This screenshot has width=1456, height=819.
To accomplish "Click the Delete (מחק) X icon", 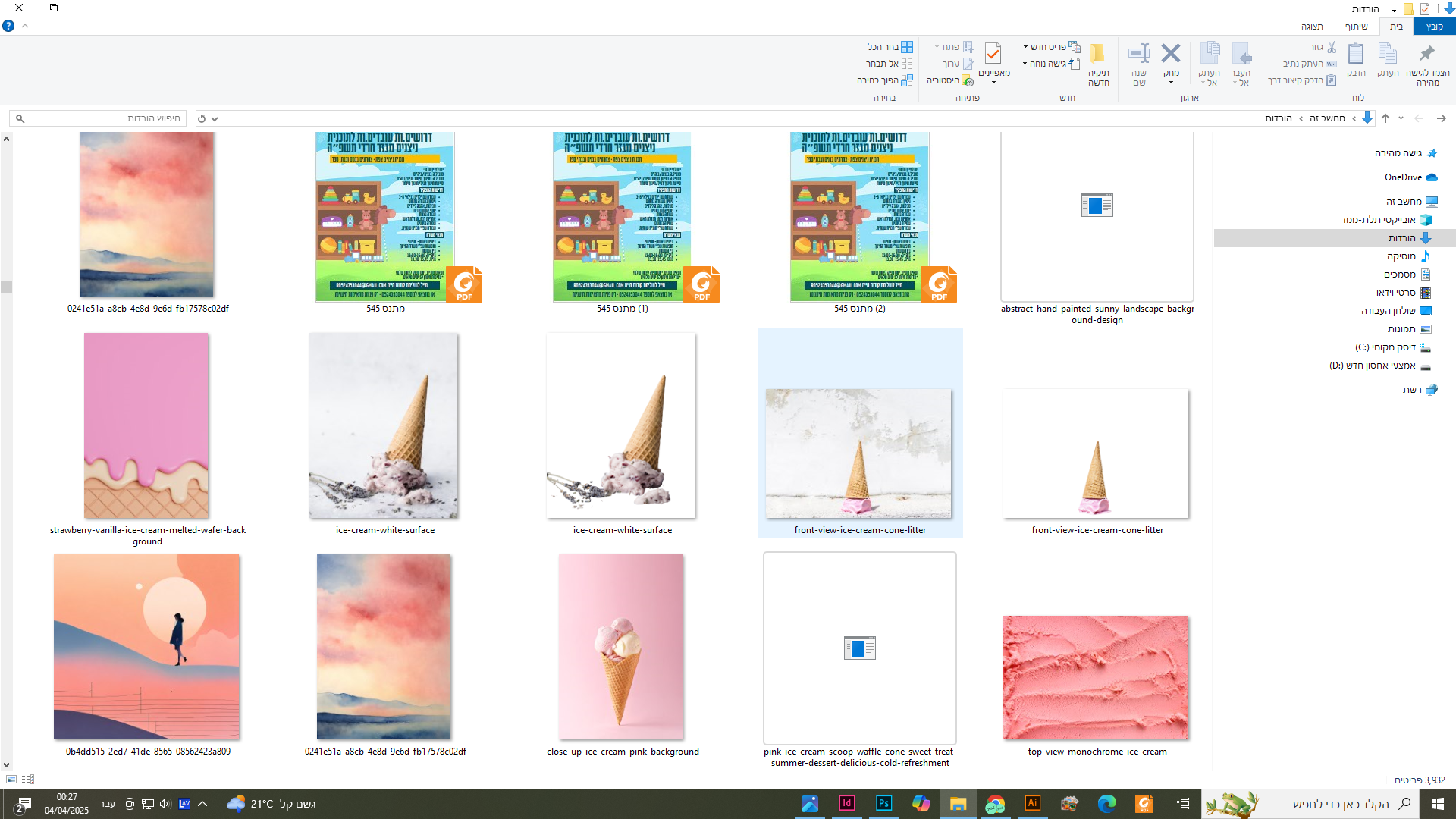I will [1170, 53].
